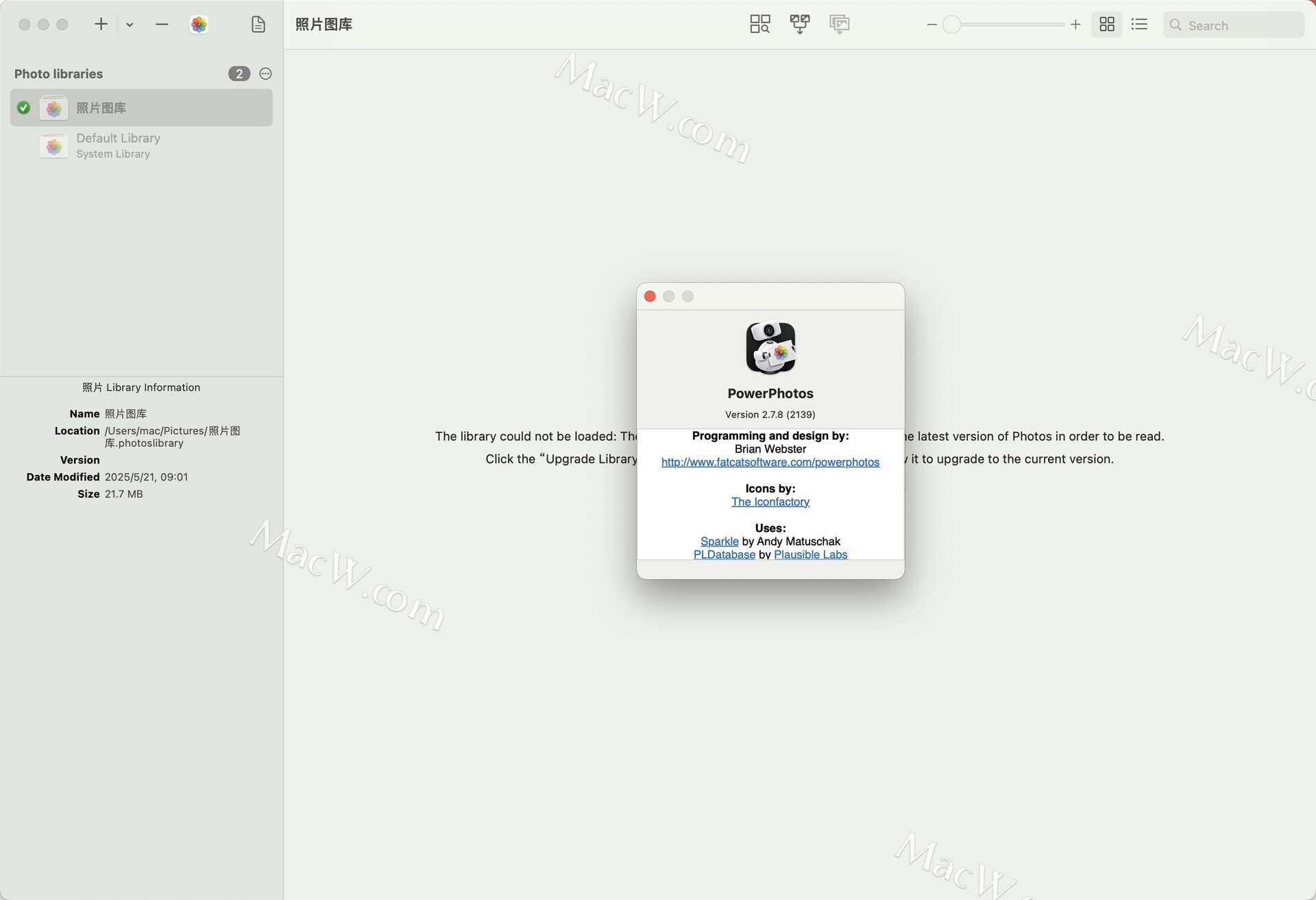Click the PowerPhotos app icon in About
The height and width of the screenshot is (900, 1316).
[x=770, y=348]
